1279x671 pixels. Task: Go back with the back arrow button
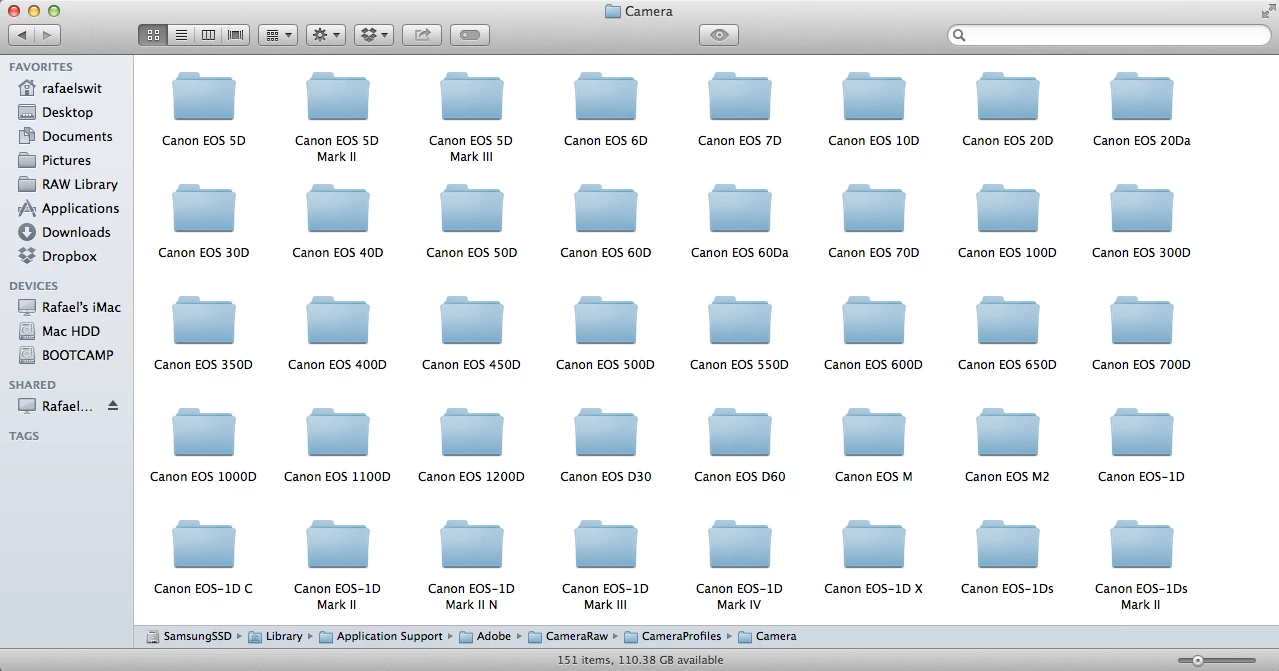tap(22, 35)
